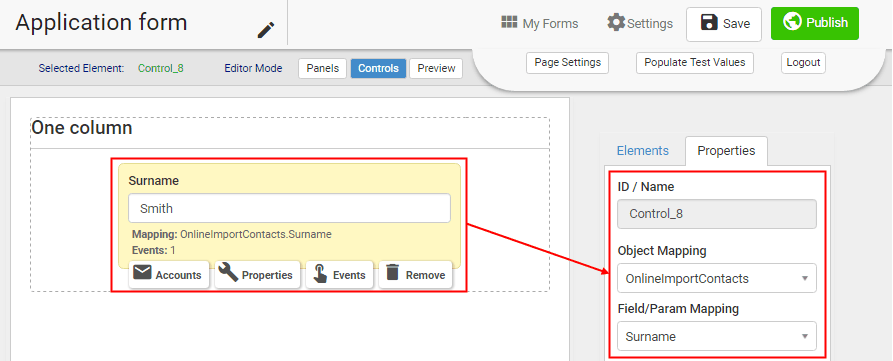This screenshot has height=361, width=893.
Task: Log out using the Logout button
Action: (803, 63)
